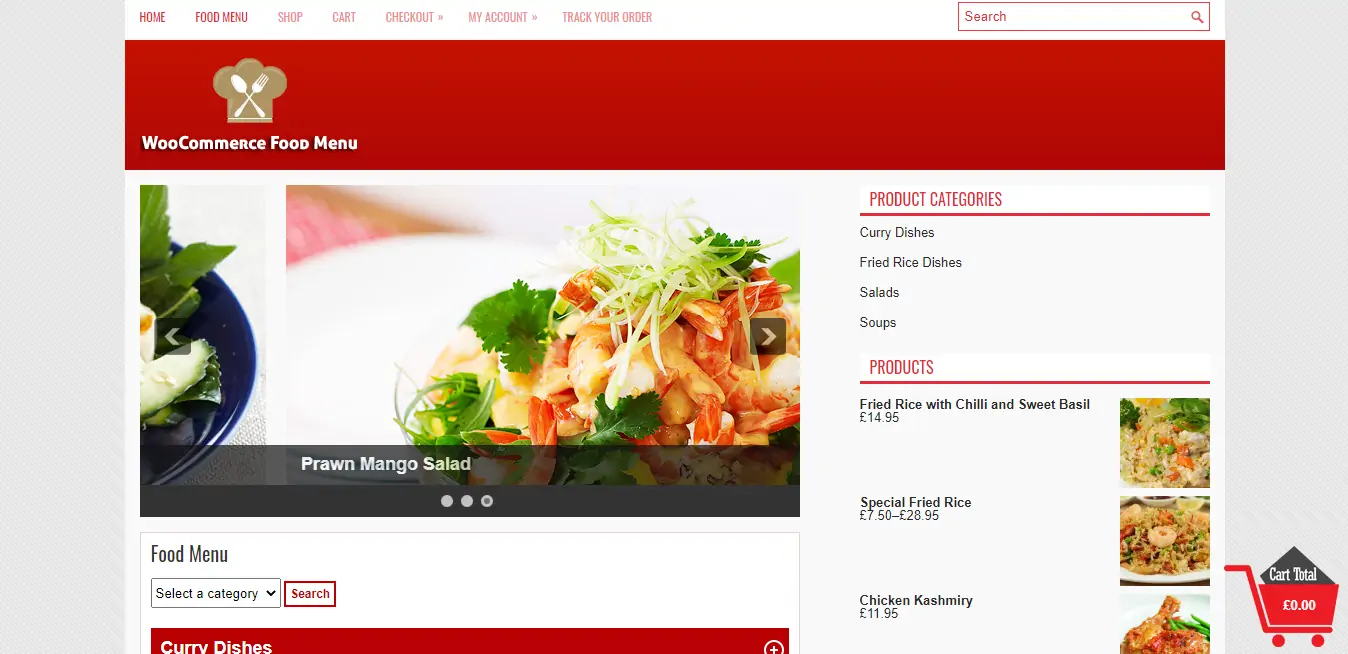Select the second slider pagination dot
This screenshot has width=1348, height=654.
(467, 501)
